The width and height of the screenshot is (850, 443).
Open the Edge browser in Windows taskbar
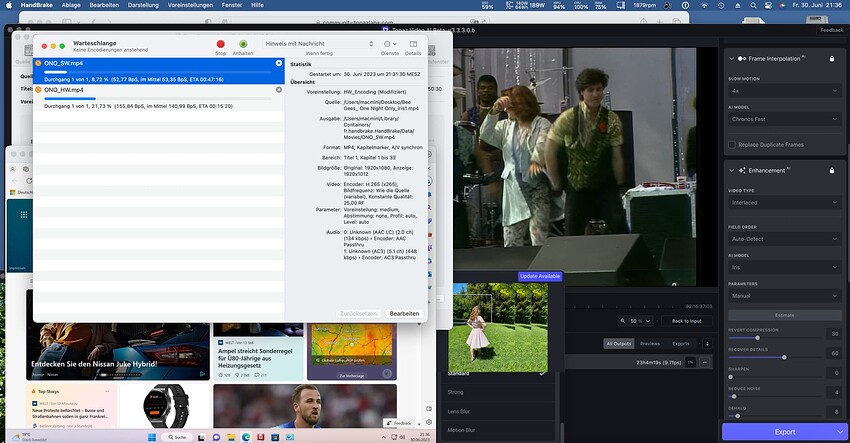246,437
